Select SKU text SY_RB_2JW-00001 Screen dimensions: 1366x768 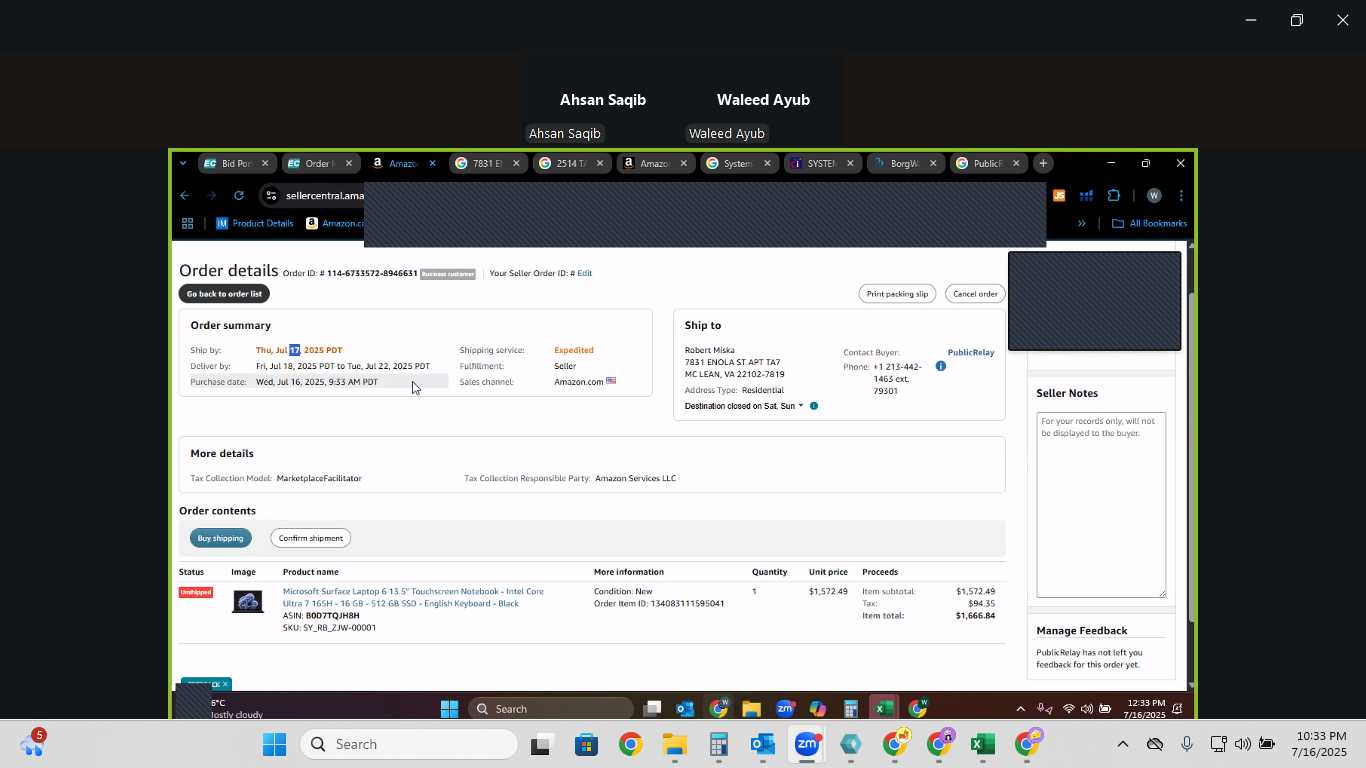[x=339, y=628]
